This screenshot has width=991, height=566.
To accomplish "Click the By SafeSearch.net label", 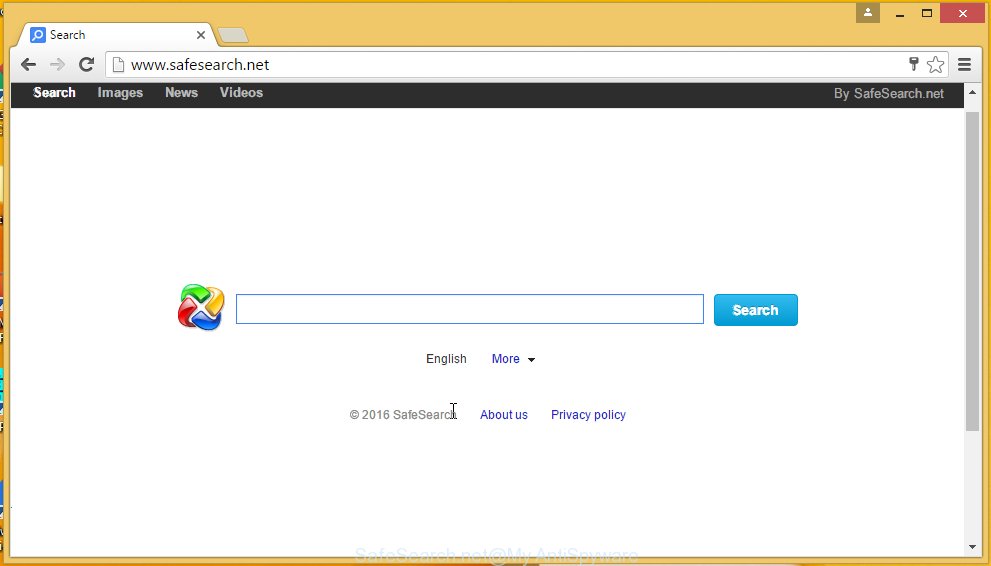I will click(x=889, y=93).
